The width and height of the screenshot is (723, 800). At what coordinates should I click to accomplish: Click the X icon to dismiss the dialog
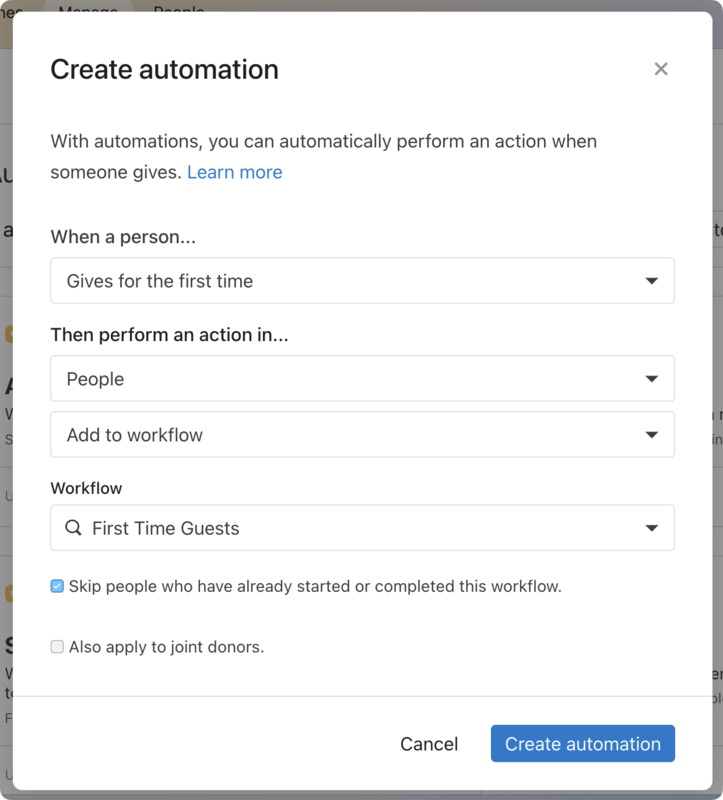pos(661,69)
